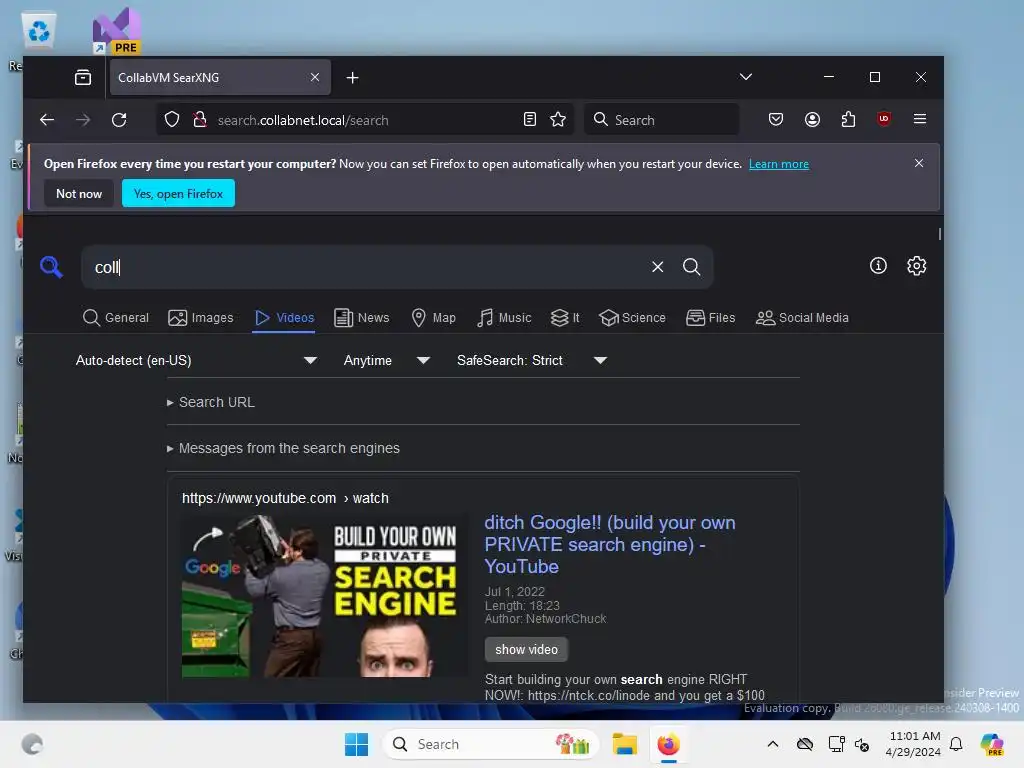Screen dimensions: 1024x768
Task: Open the Auto-detect (en-US) language dropdown
Action: 196,360
